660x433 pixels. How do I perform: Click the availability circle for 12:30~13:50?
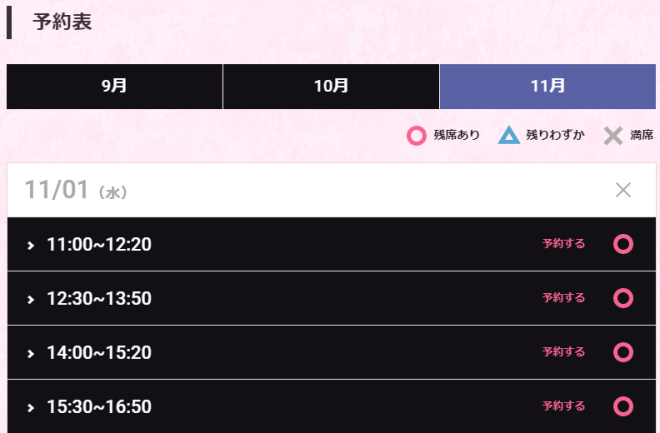pos(623,298)
